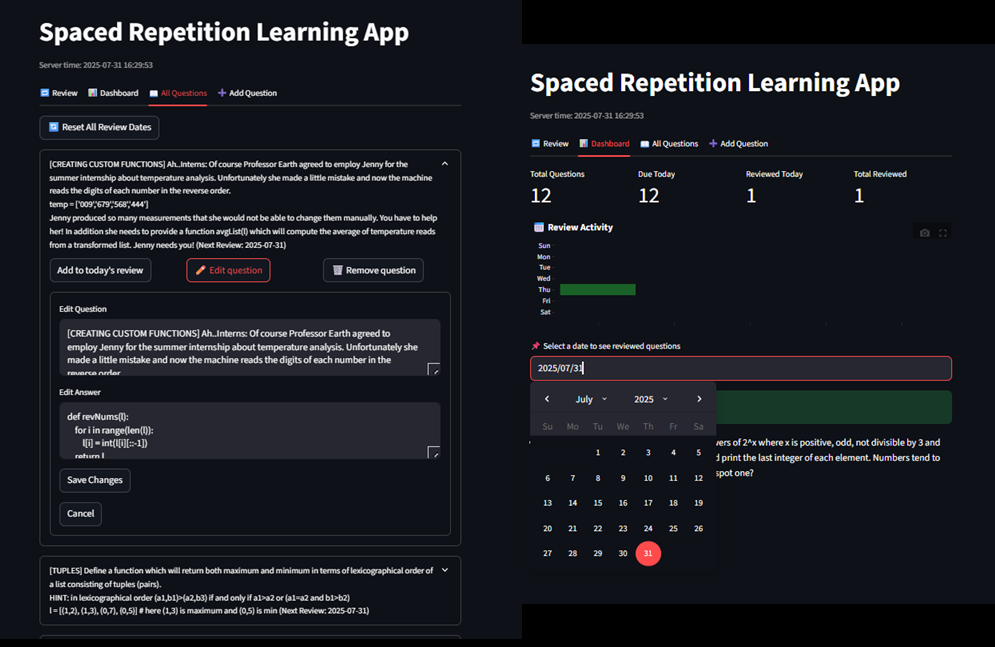Select July 10 in calendar
The height and width of the screenshot is (647, 995).
pos(648,478)
